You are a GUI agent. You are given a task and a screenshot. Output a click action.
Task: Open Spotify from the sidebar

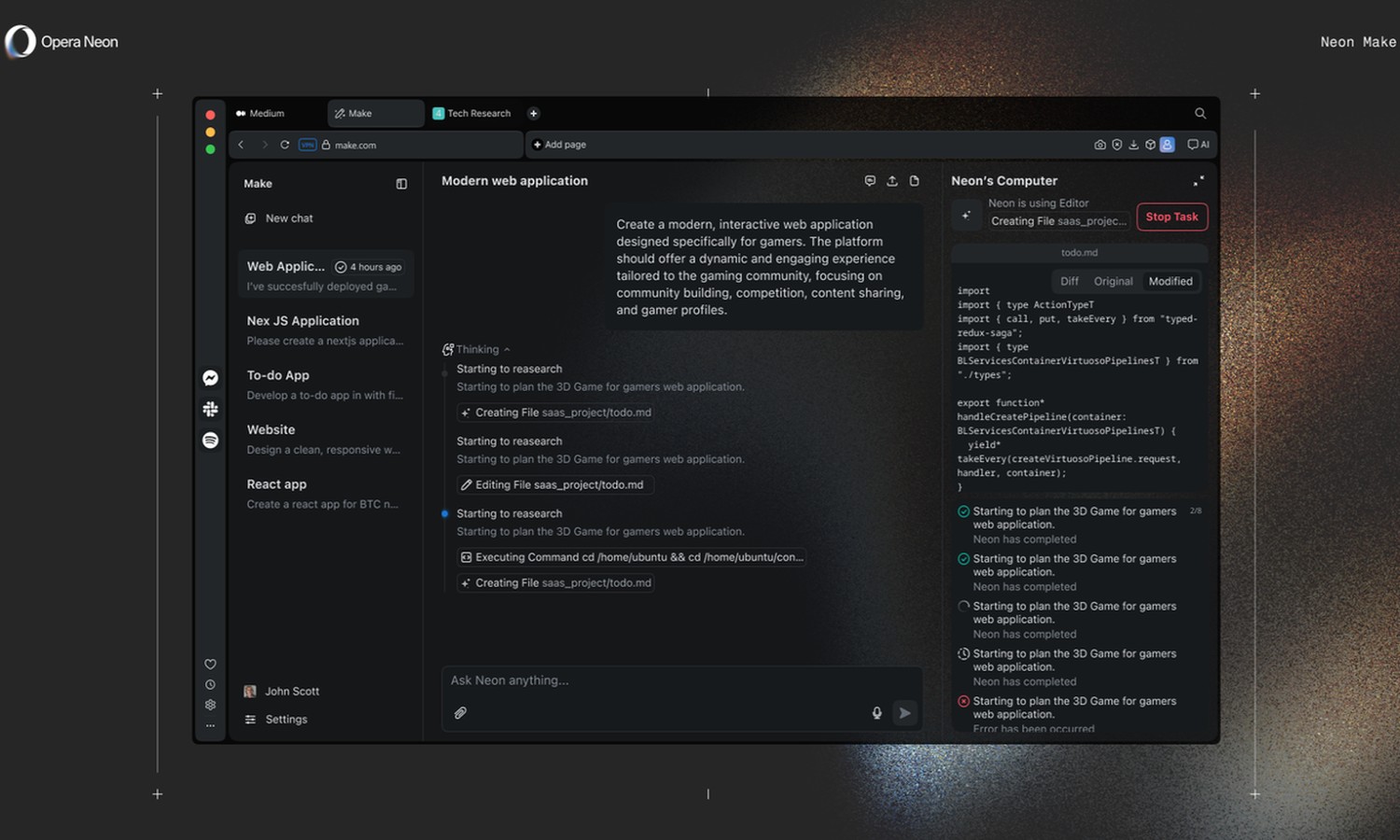[x=210, y=439]
